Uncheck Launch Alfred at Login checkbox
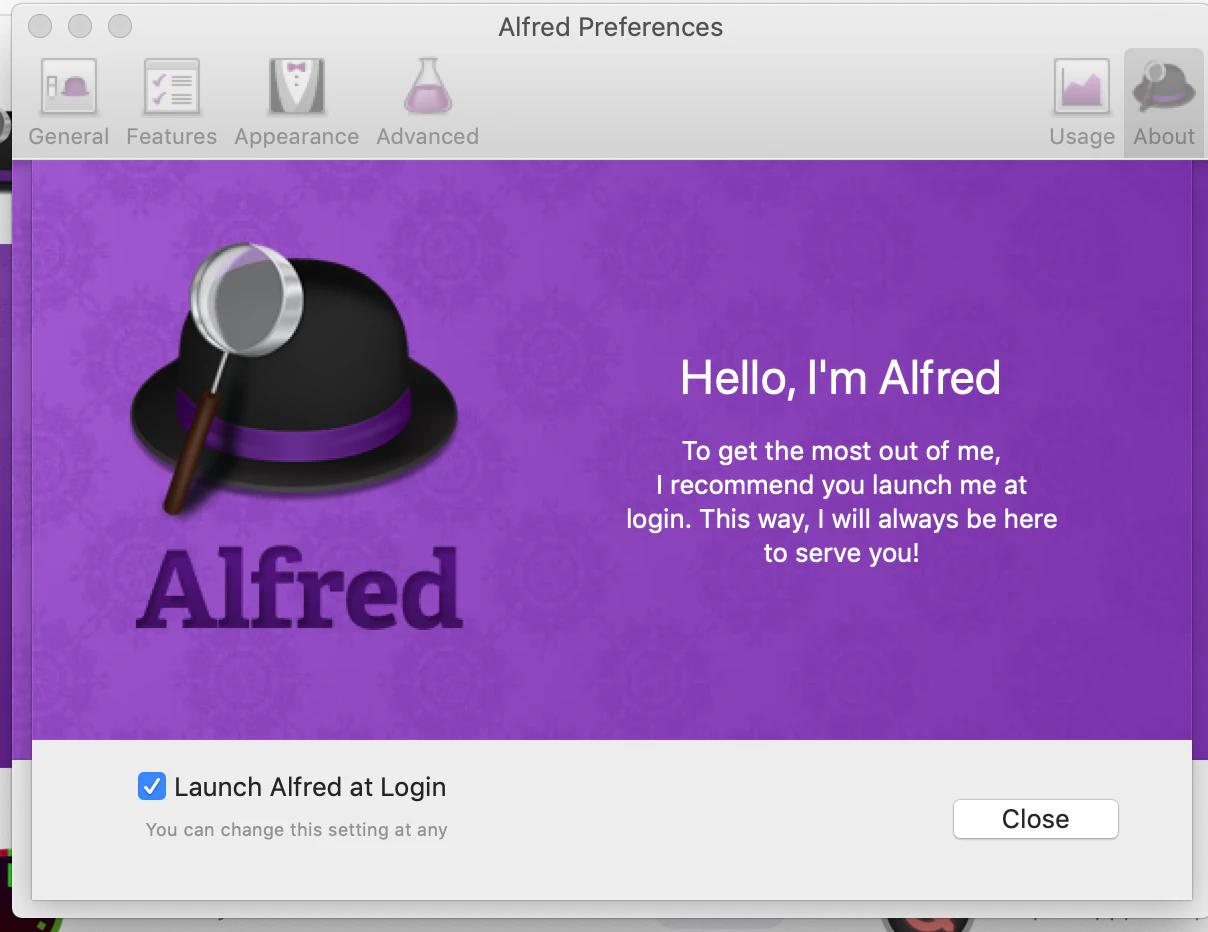Viewport: 1208px width, 932px height. (x=151, y=786)
